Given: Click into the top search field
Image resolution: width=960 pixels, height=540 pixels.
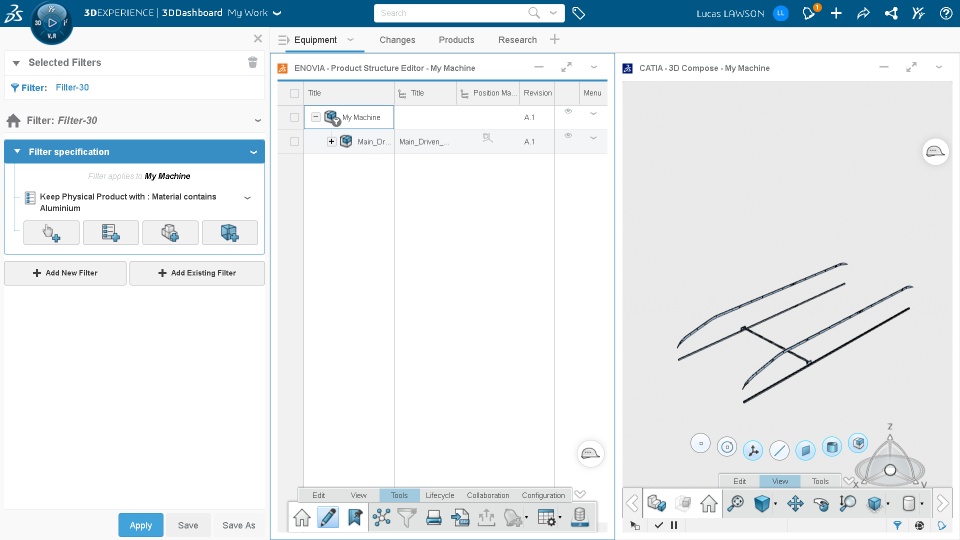Looking at the screenshot, I should pyautogui.click(x=452, y=13).
